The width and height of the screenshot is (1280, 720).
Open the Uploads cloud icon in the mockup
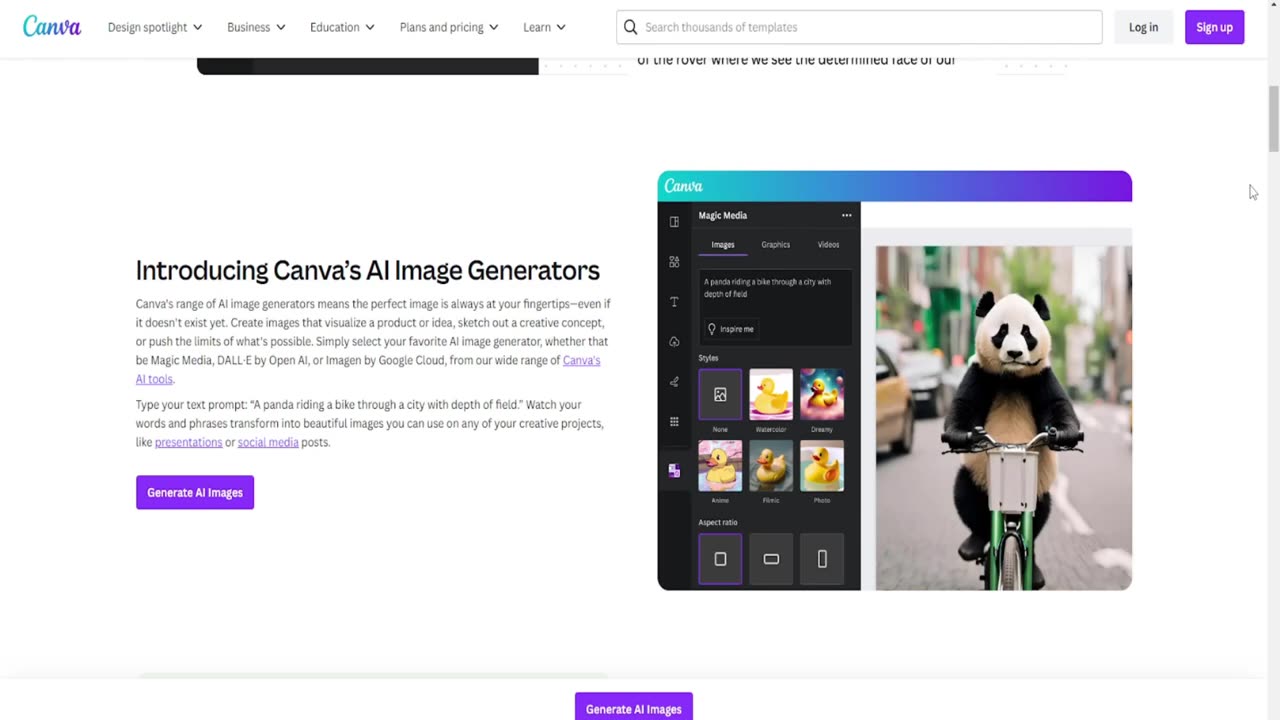point(674,342)
